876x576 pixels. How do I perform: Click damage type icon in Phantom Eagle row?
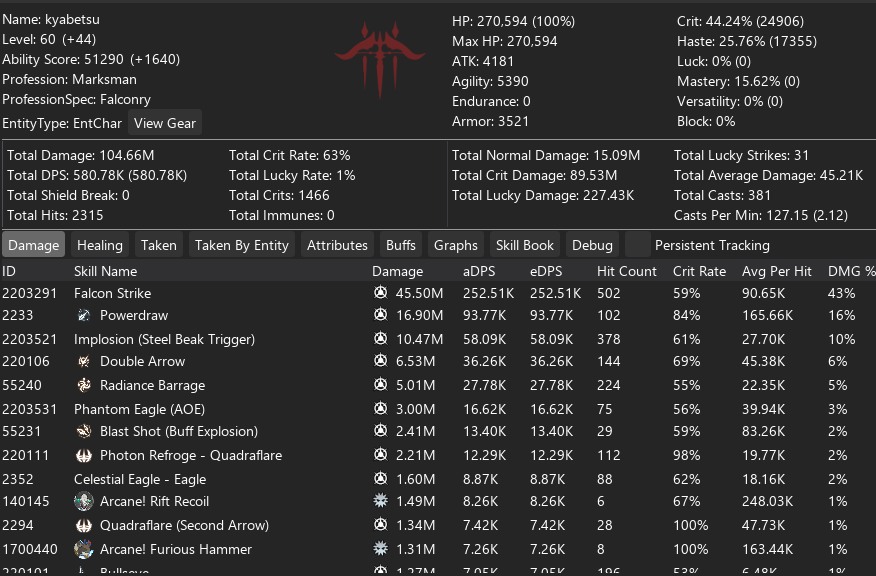(x=380, y=408)
